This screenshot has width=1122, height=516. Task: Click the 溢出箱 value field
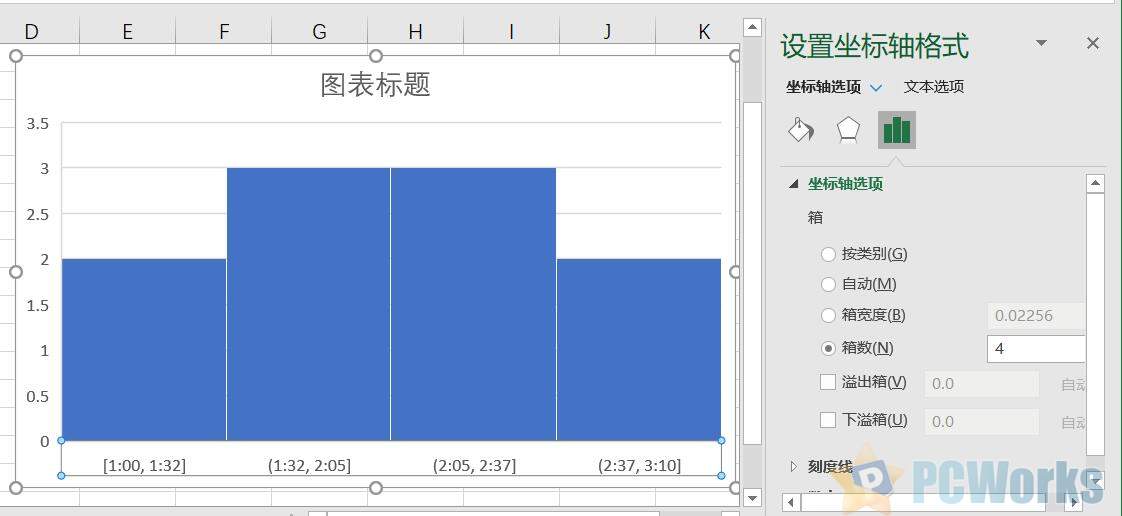[x=982, y=384]
